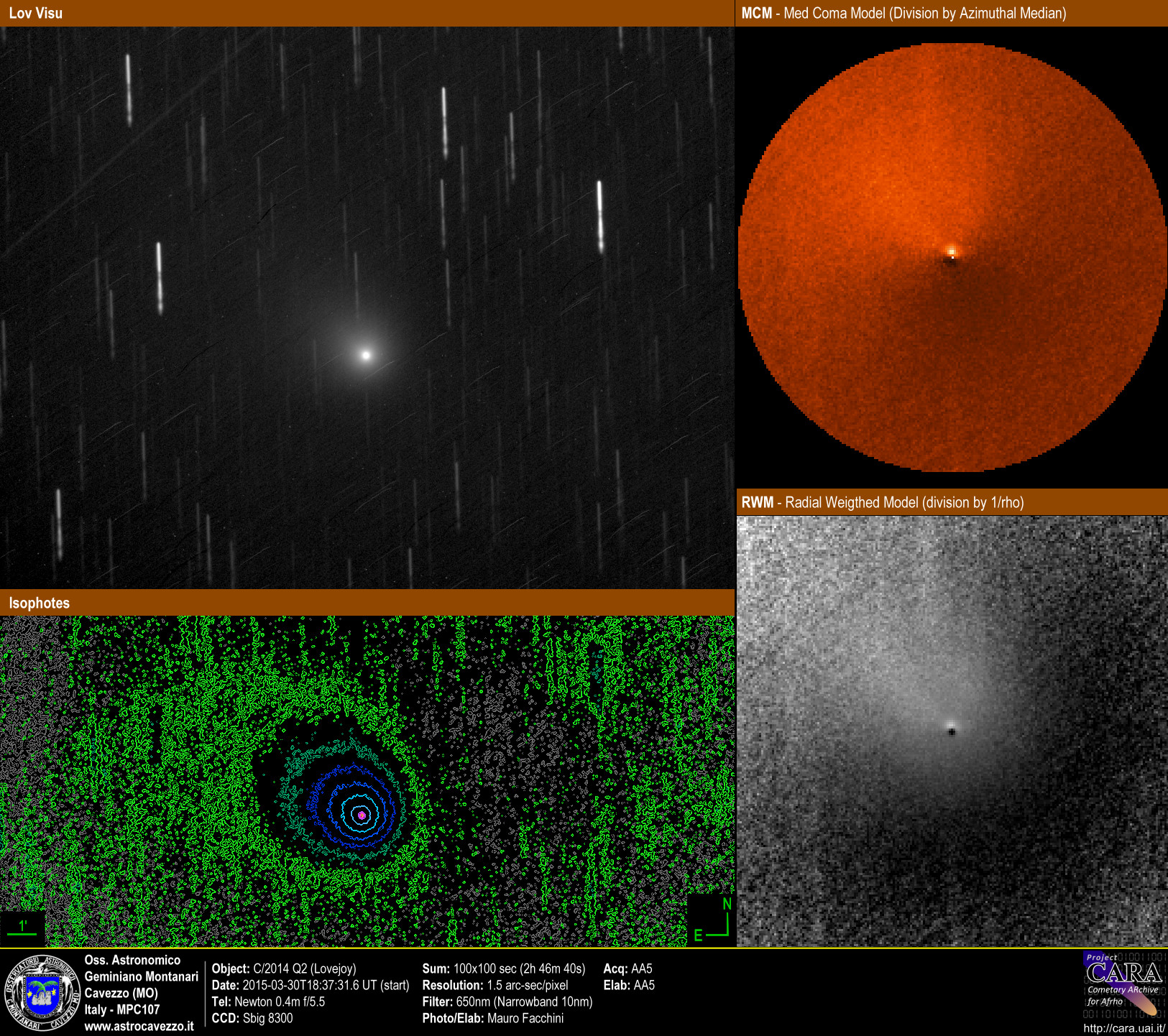Click the comet nucleus in Lov Visu image
1168x1036 pixels.
(x=366, y=355)
